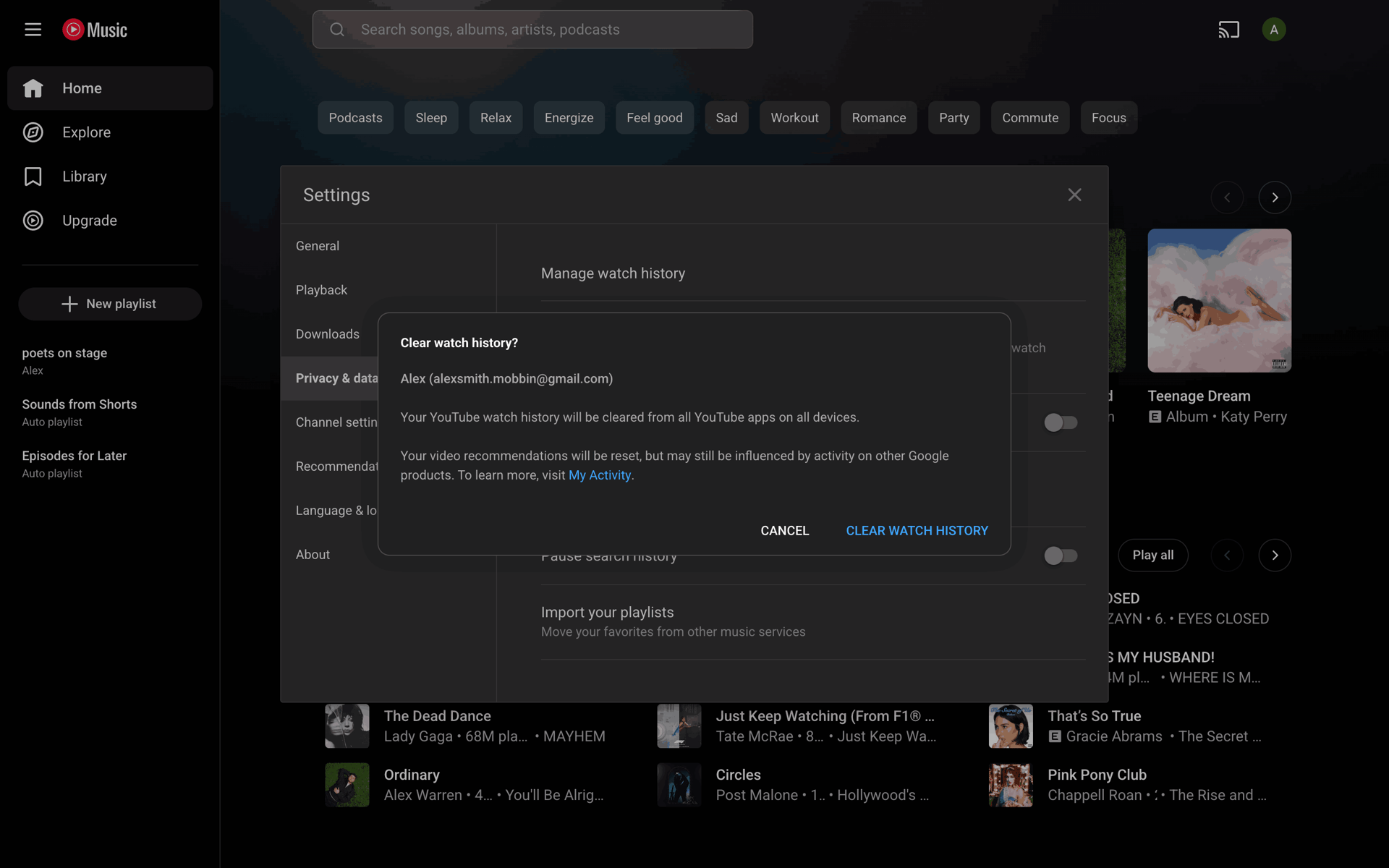This screenshot has height=868, width=1389.
Task: Open Explore from the sidebar
Action: coord(110,132)
